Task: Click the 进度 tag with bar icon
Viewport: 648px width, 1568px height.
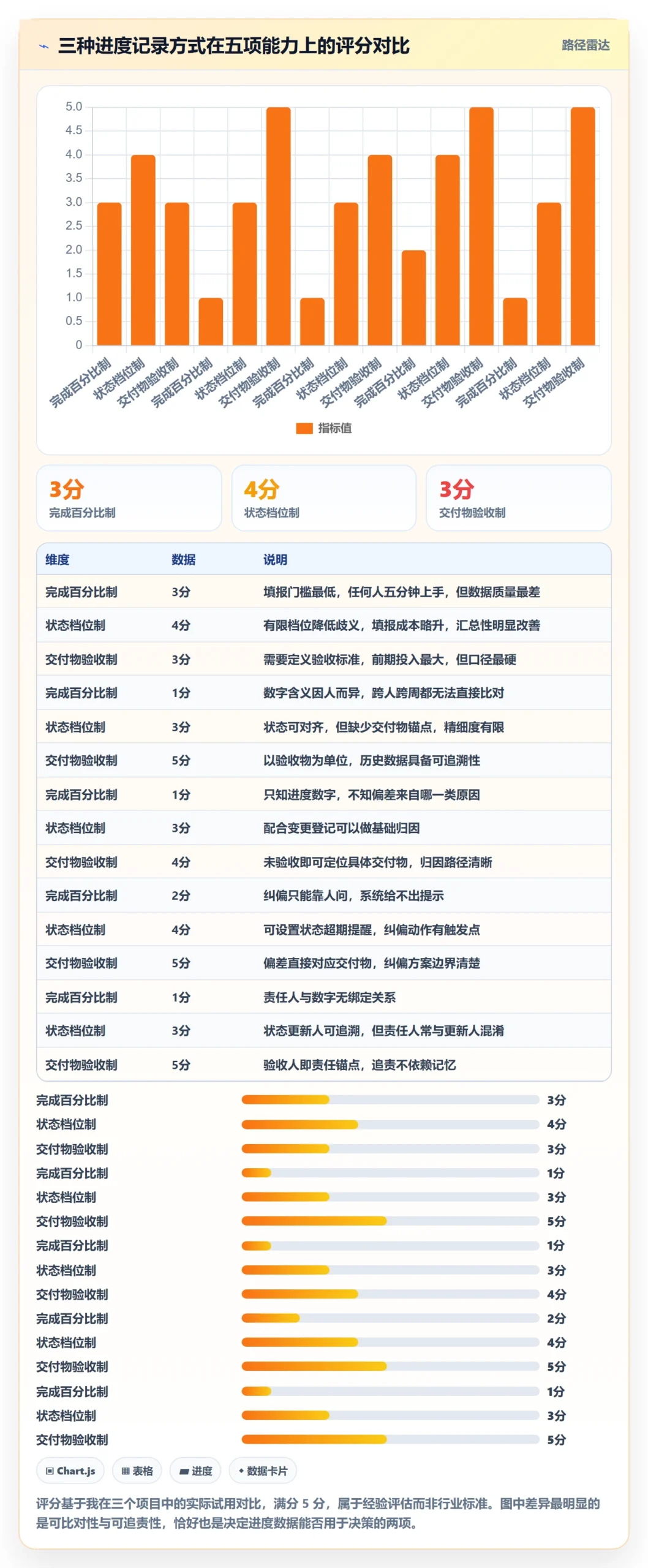Action: (x=195, y=1471)
